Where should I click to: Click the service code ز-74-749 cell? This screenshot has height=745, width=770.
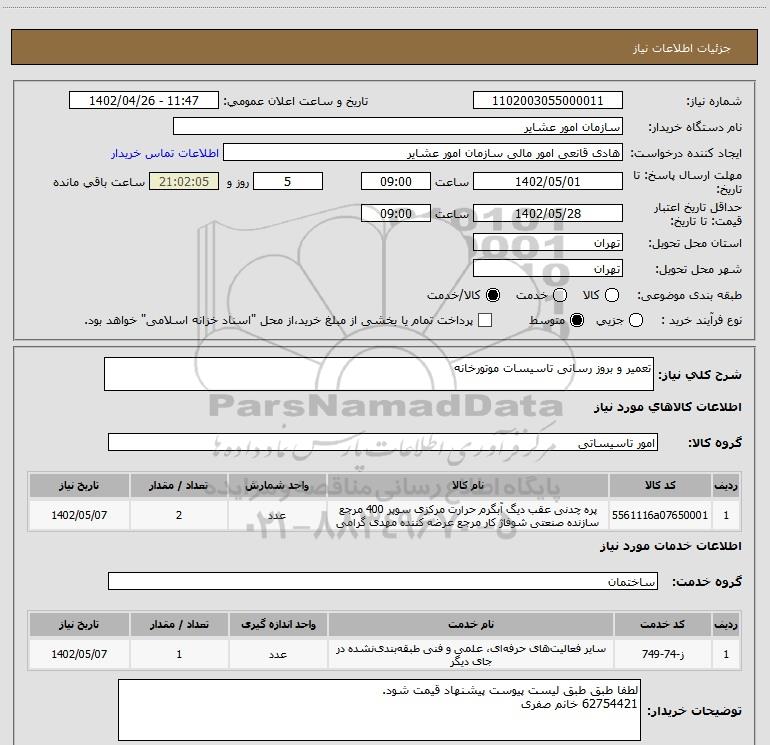coord(662,654)
